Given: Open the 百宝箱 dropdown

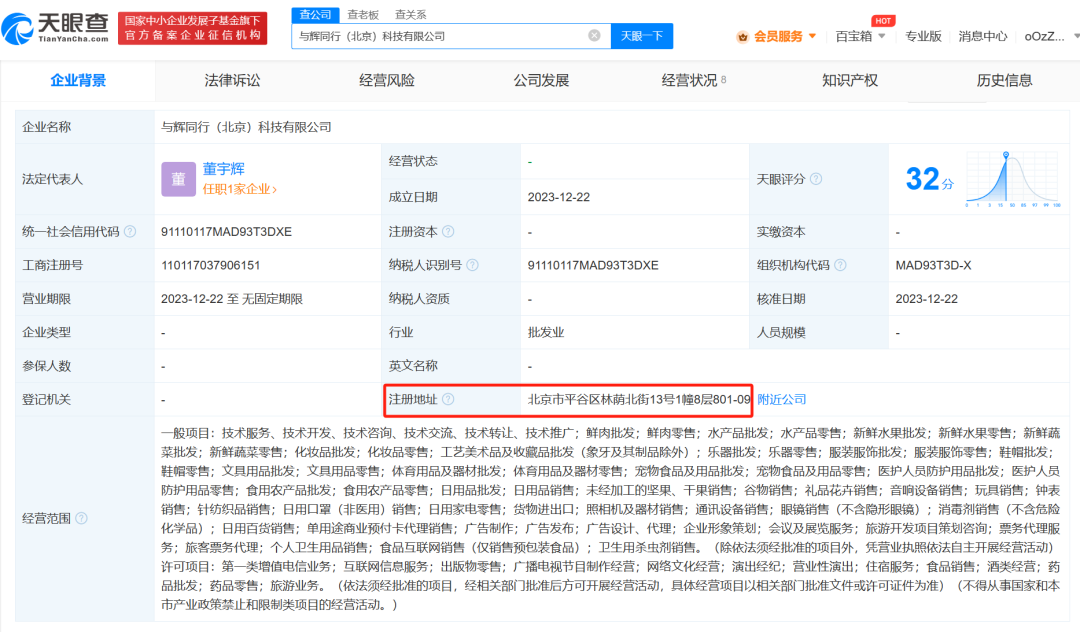Looking at the screenshot, I should click(860, 36).
